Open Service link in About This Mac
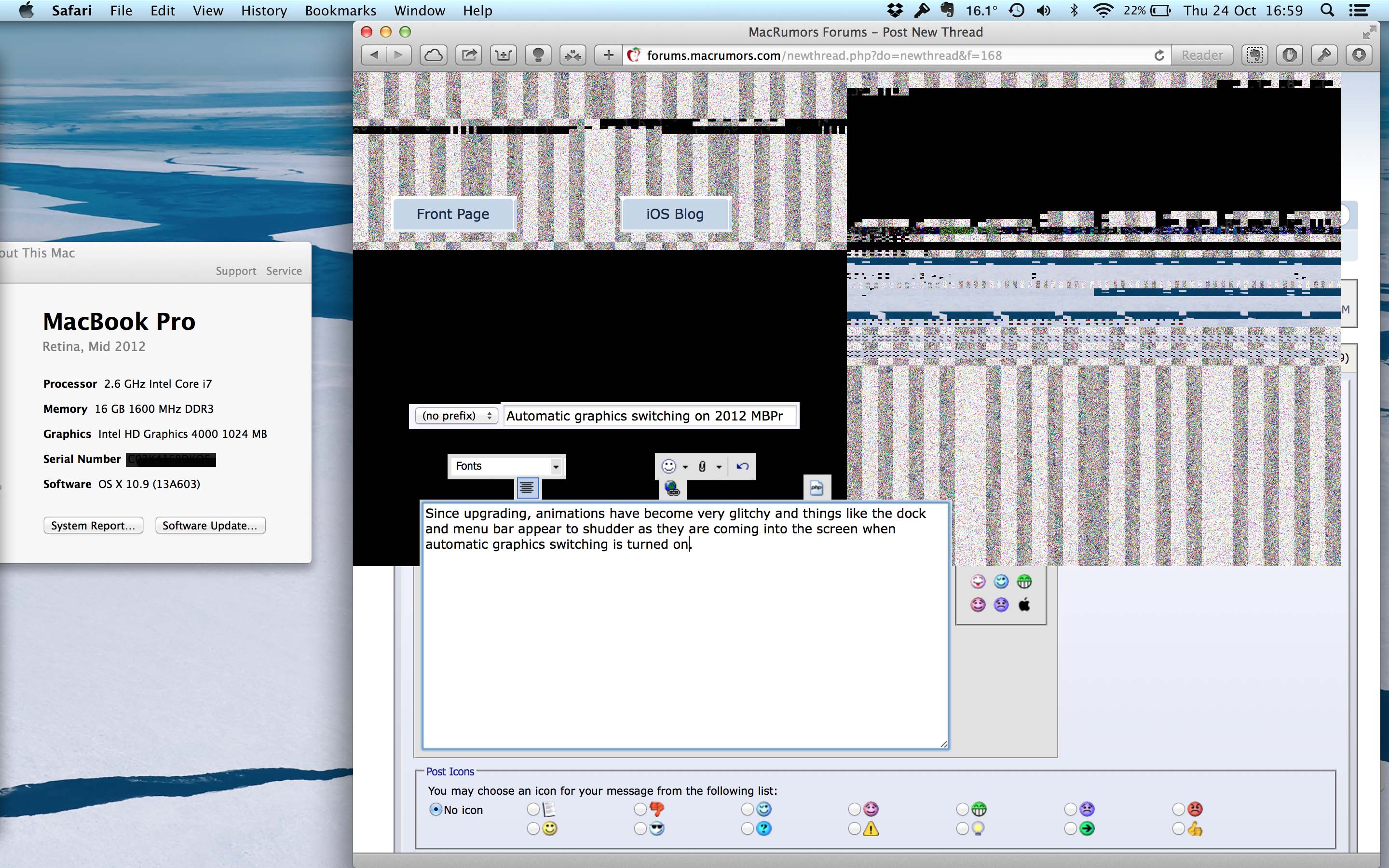 click(x=284, y=271)
